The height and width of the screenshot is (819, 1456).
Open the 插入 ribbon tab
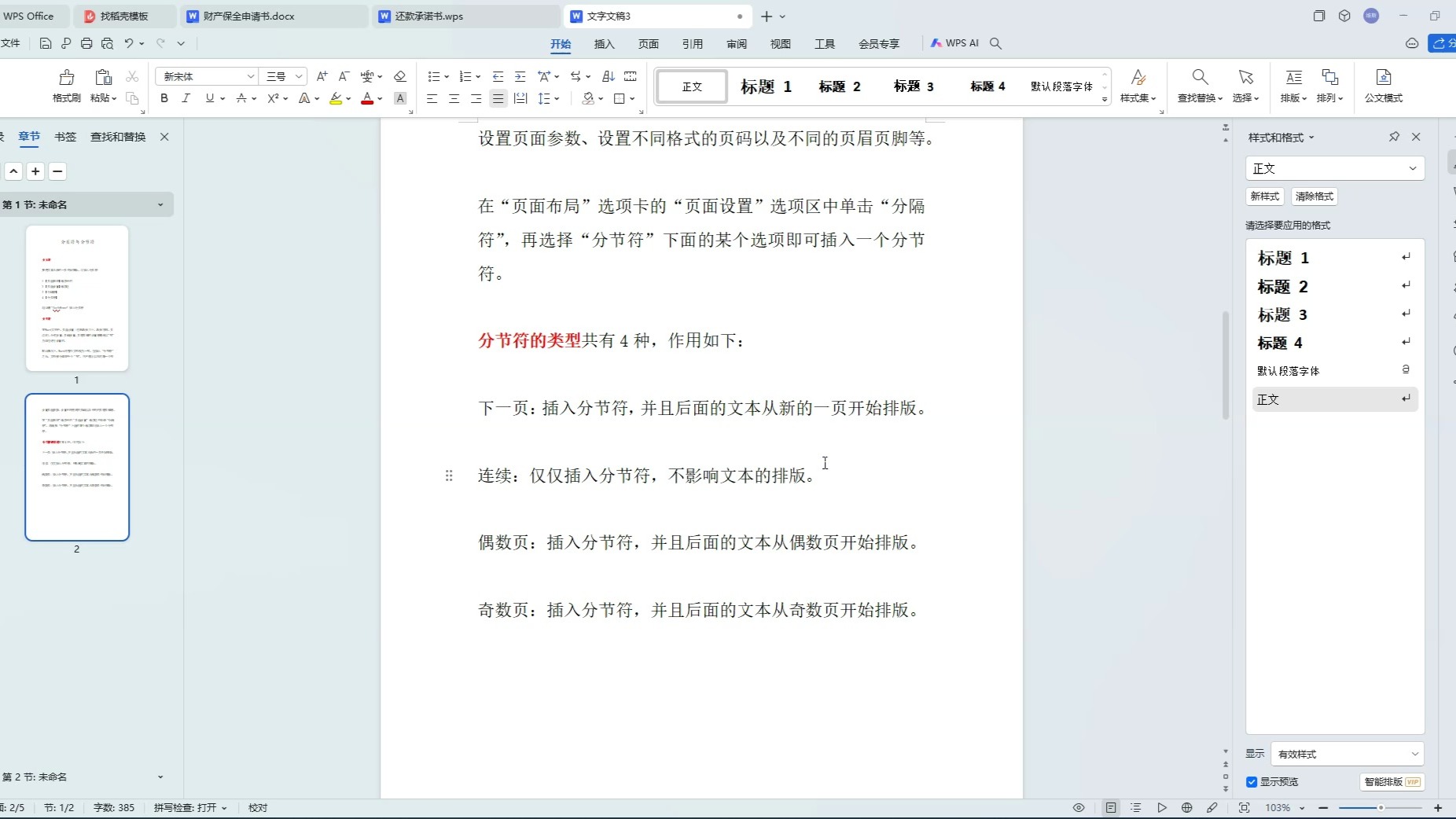[604, 44]
